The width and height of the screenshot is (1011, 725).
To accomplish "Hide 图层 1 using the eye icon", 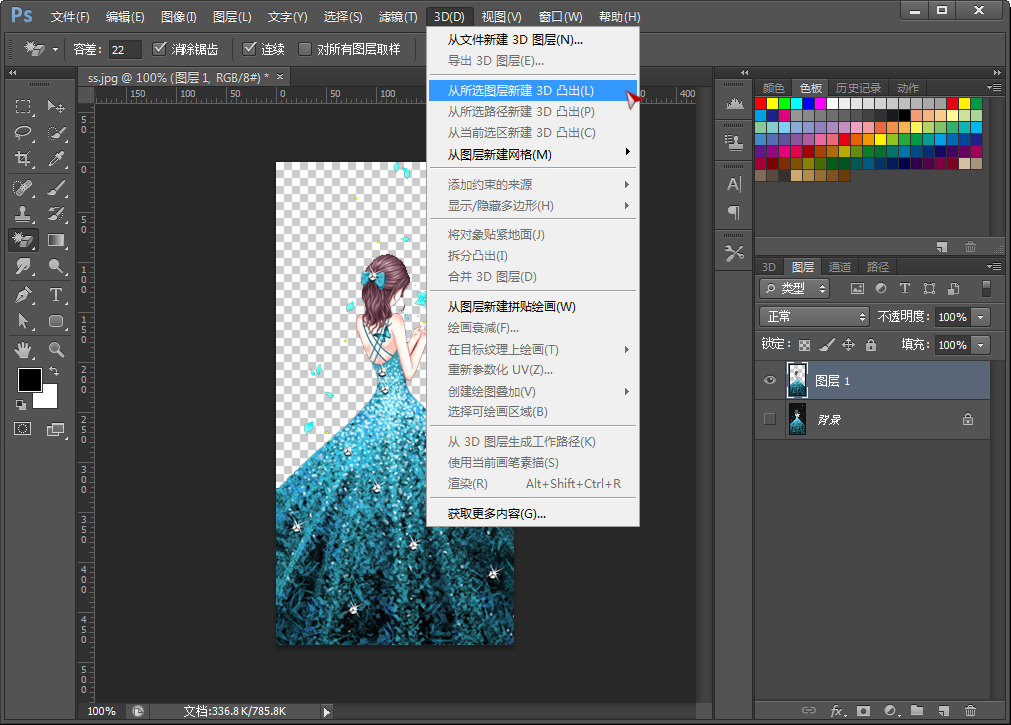I will (x=769, y=380).
